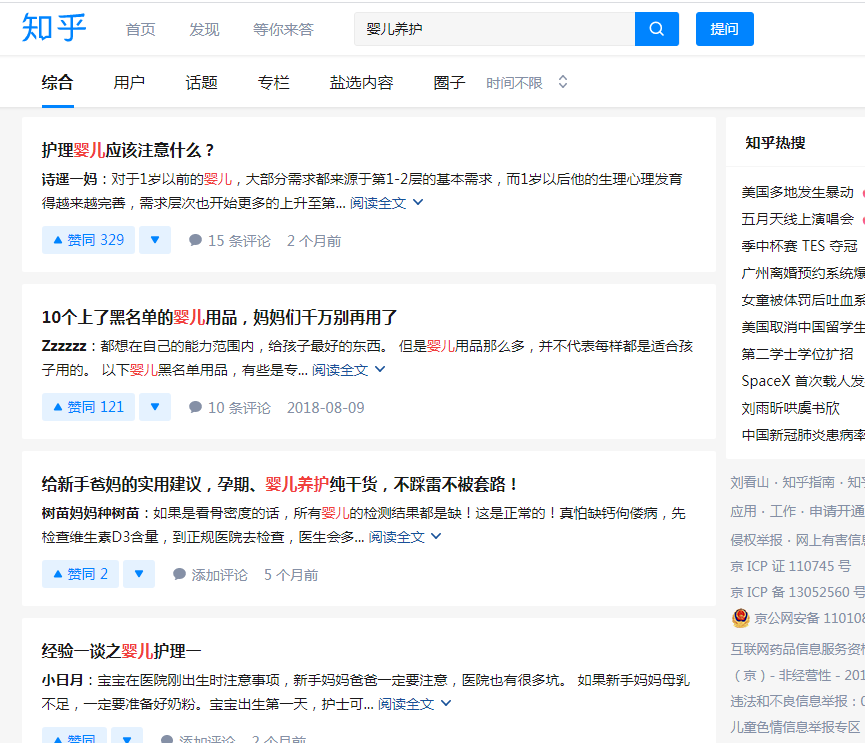This screenshot has height=743, width=865.
Task: Expand 阅读全文 for 小日月's article
Action: click(x=414, y=704)
